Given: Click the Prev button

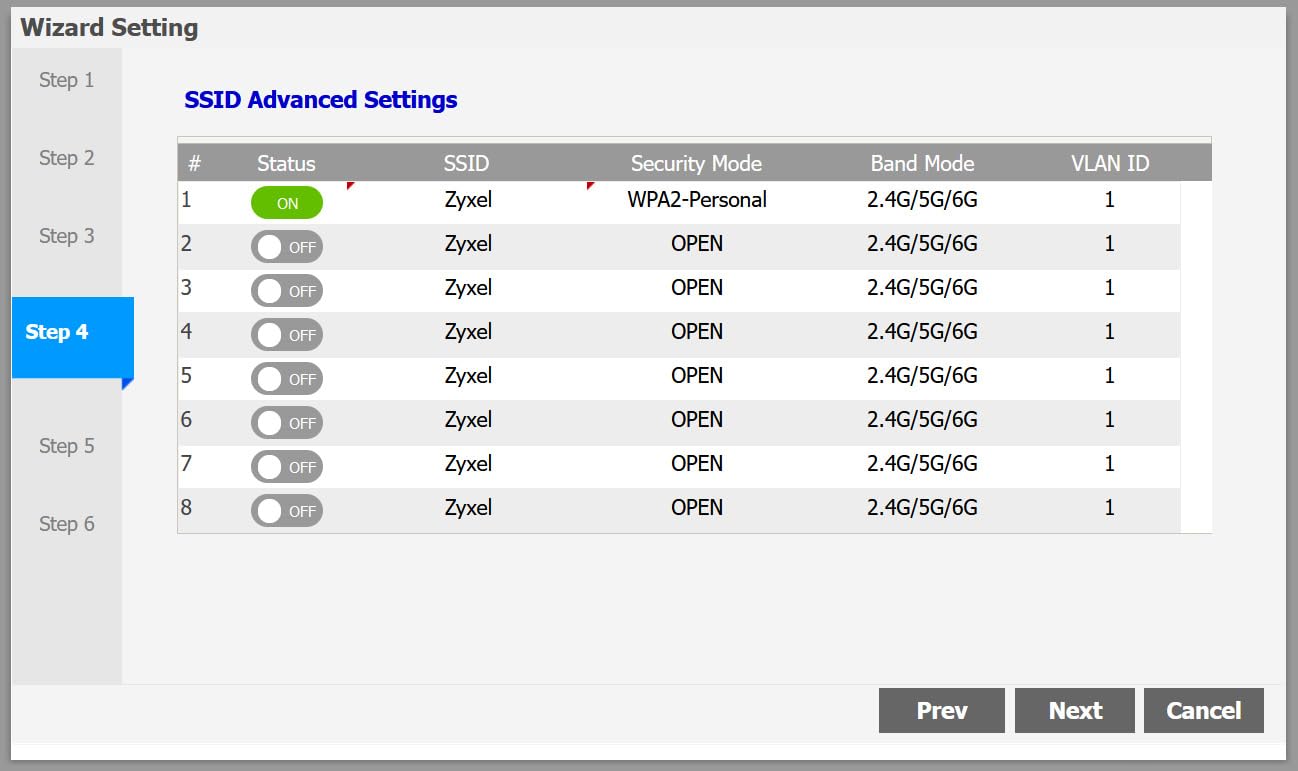Looking at the screenshot, I should (941, 710).
